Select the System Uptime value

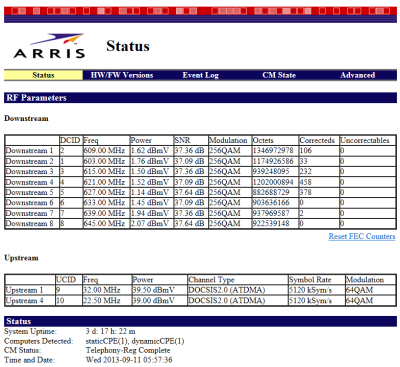[111, 331]
